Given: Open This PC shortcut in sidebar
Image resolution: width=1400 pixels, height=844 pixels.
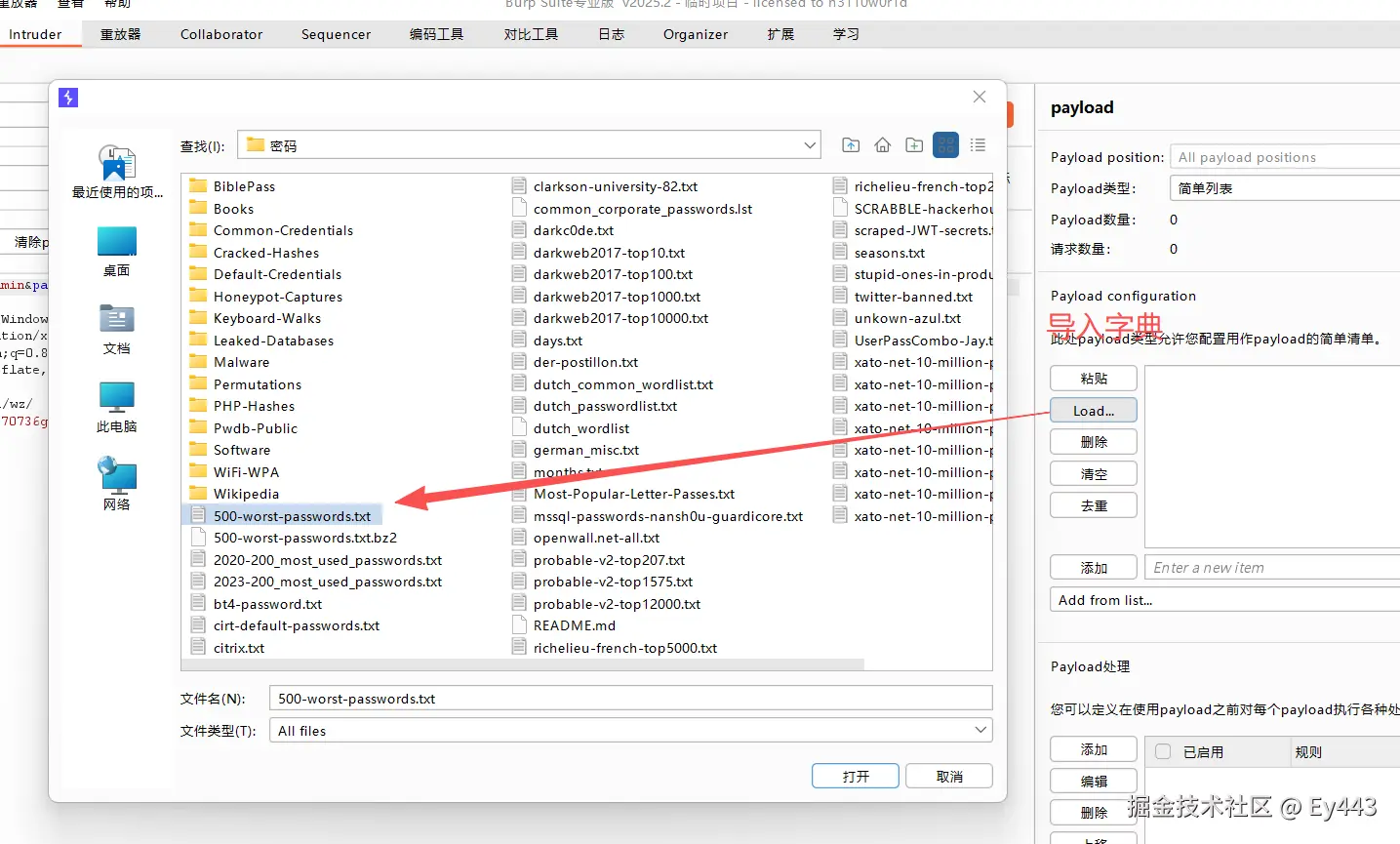Looking at the screenshot, I should [117, 407].
